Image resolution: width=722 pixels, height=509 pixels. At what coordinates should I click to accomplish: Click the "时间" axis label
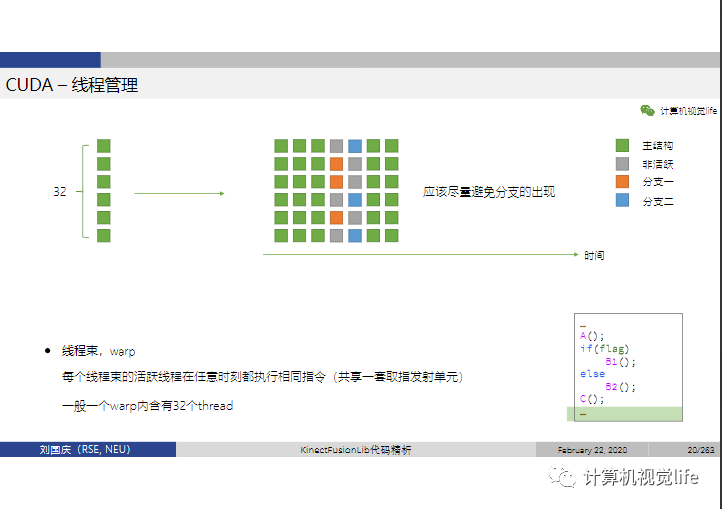594,255
